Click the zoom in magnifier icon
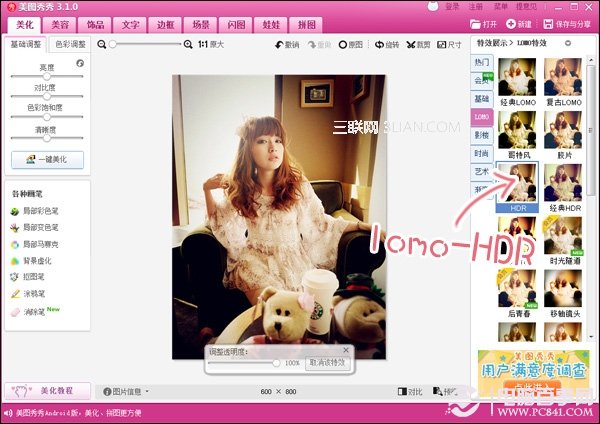Image resolution: width=600 pixels, height=424 pixels. [x=188, y=44]
